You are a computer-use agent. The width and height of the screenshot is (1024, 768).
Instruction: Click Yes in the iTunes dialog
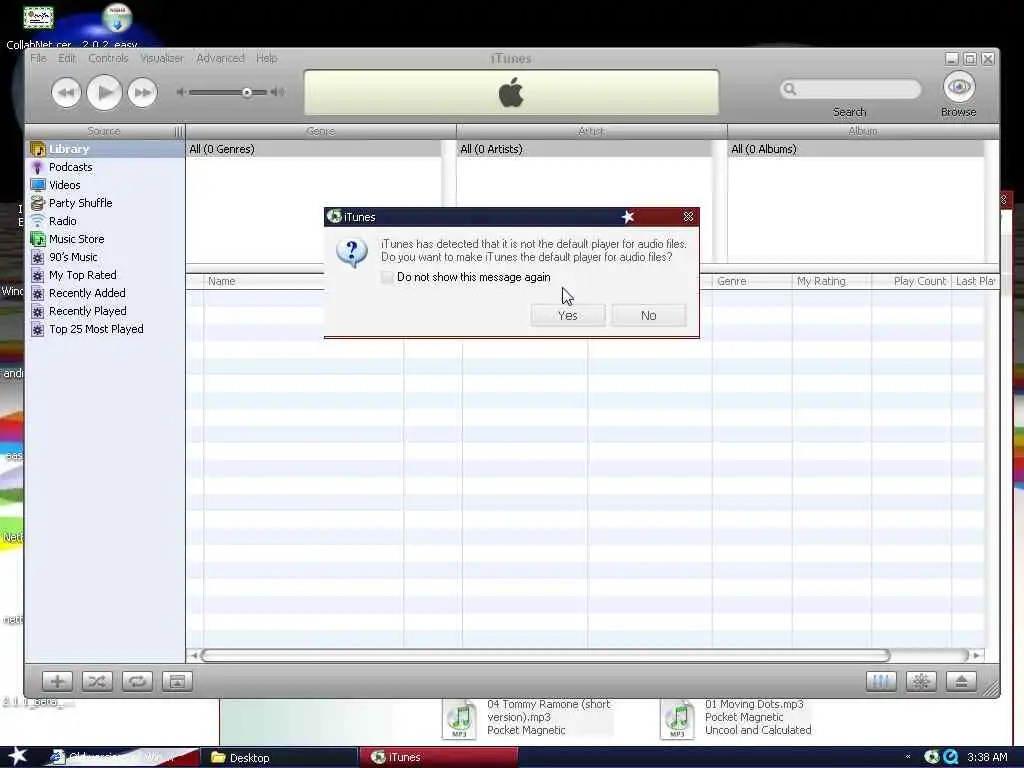point(568,315)
